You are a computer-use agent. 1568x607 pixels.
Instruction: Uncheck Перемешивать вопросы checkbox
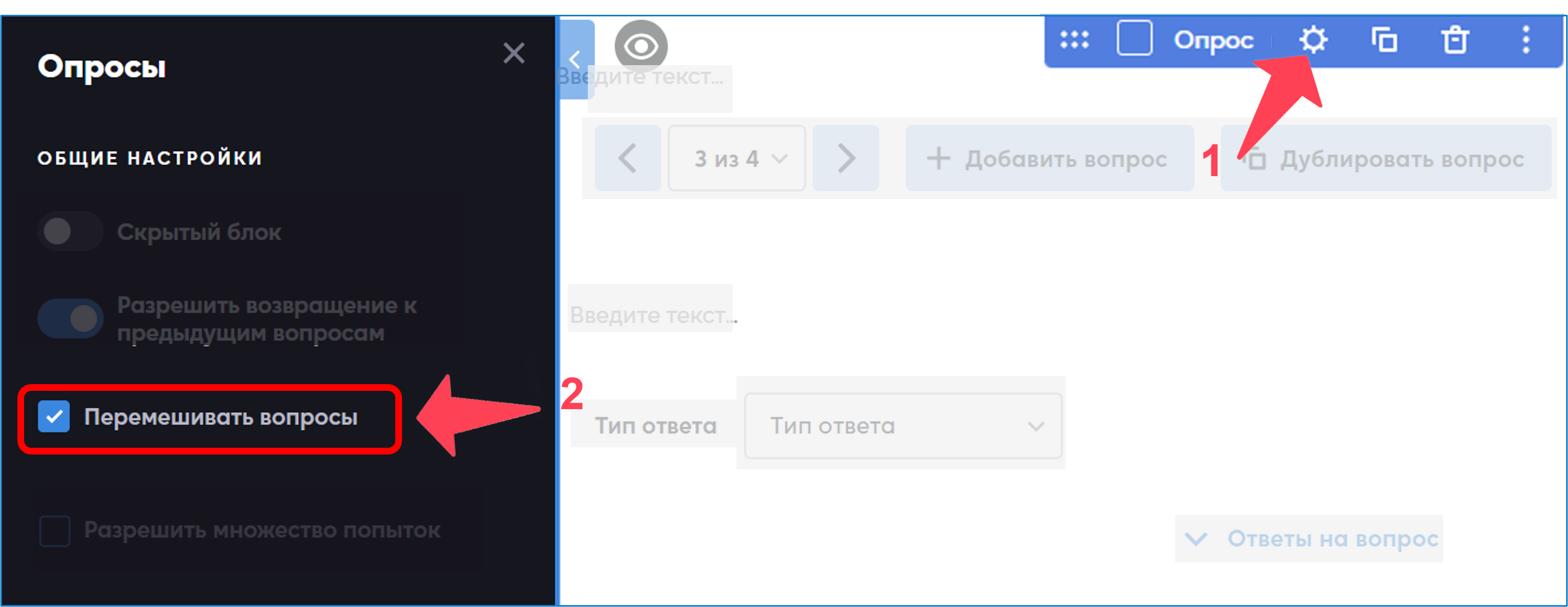(x=54, y=417)
